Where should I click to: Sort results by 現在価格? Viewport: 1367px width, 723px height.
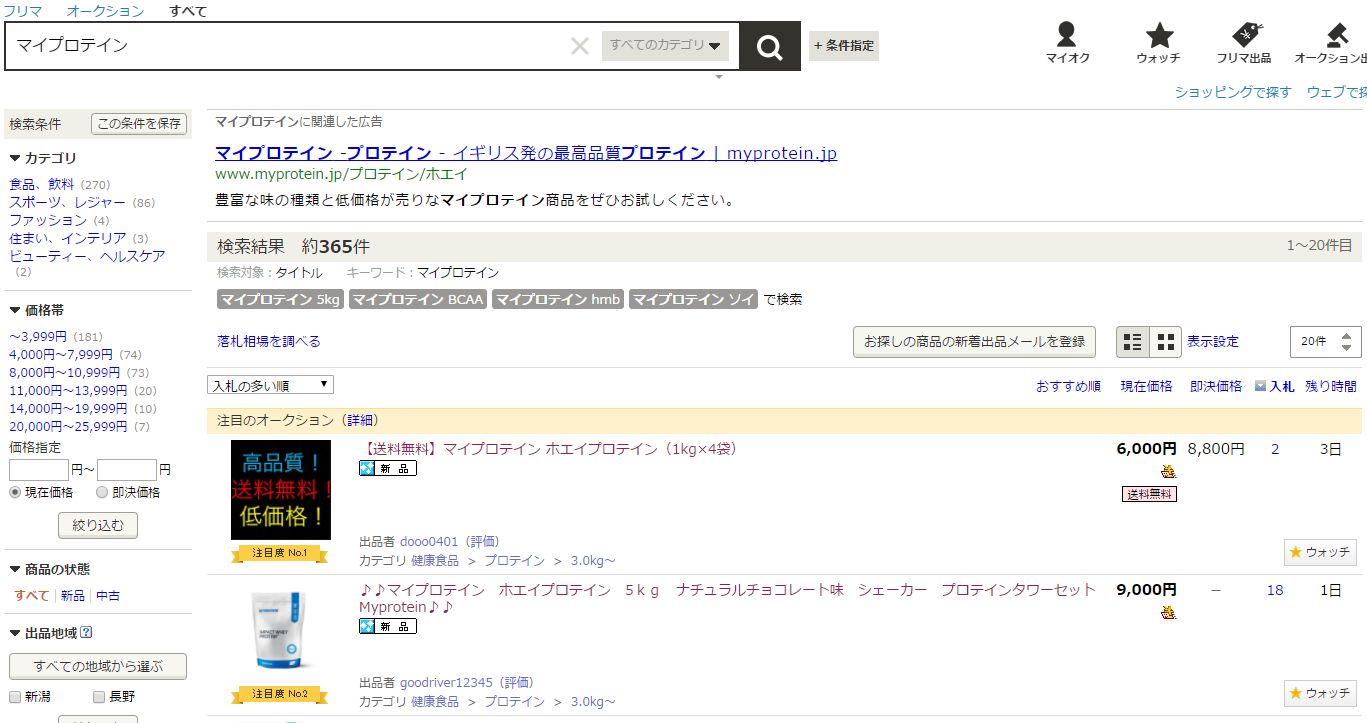click(1146, 386)
